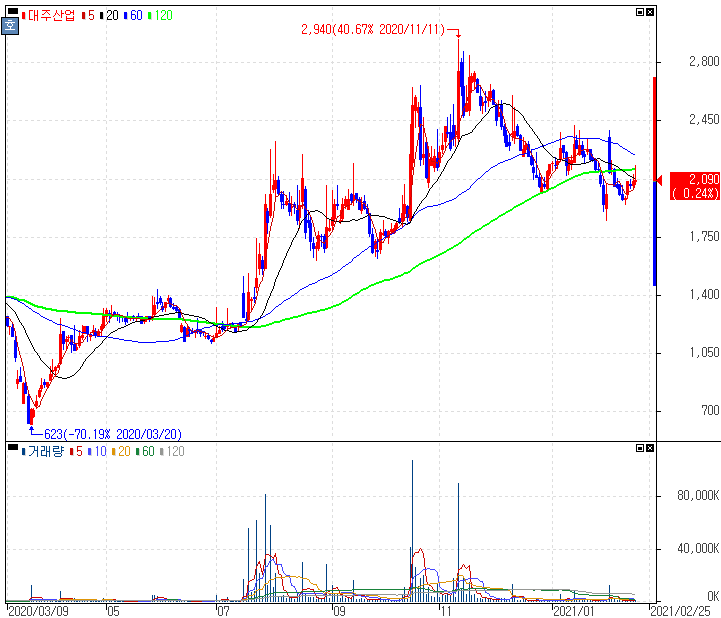The width and height of the screenshot is (721, 618).
Task: Toggle the volume 60-day average legend
Action: (145, 452)
